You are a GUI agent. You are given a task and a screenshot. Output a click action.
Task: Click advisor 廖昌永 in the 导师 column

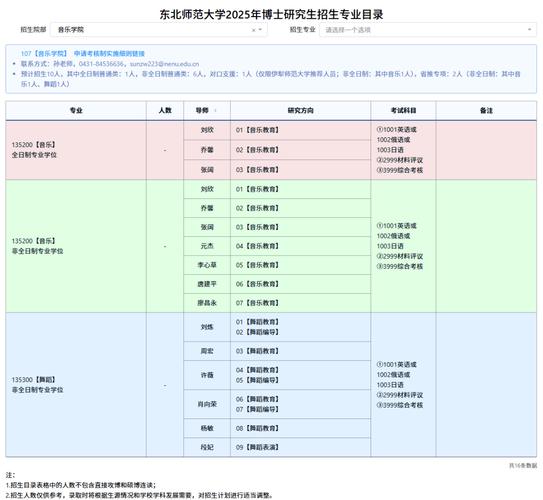207,303
